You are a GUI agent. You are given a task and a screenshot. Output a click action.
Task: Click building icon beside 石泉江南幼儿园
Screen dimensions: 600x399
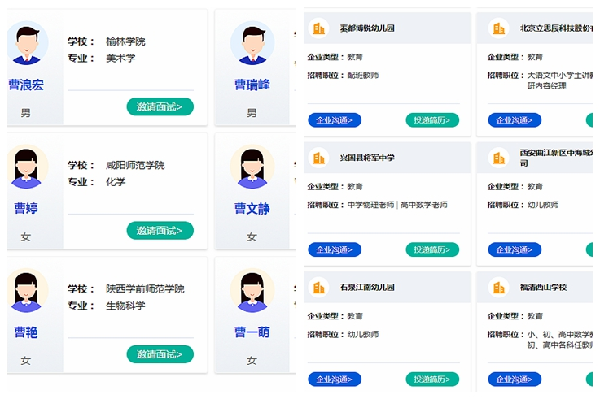click(319, 287)
